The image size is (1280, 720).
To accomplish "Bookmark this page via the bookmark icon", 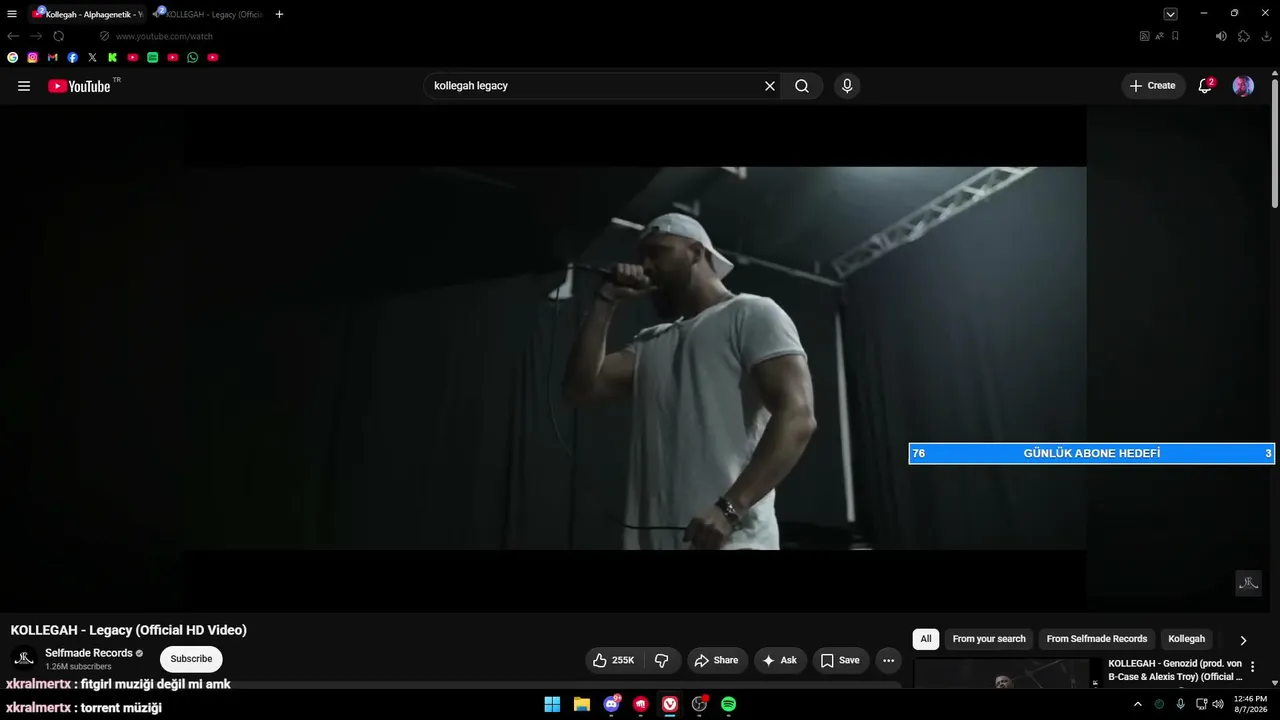I will [x=1175, y=36].
